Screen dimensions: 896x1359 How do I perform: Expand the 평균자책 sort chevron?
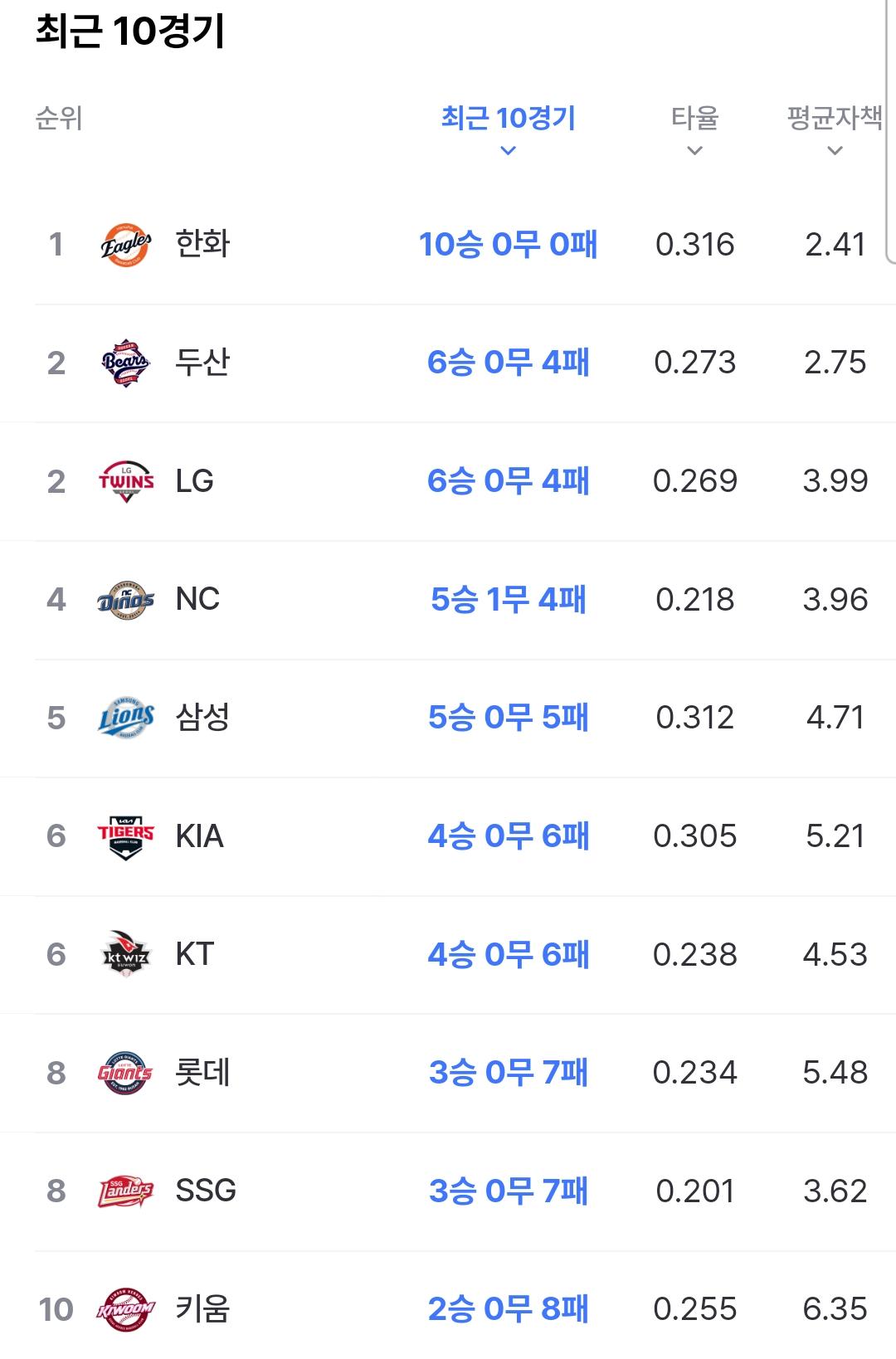(x=835, y=151)
